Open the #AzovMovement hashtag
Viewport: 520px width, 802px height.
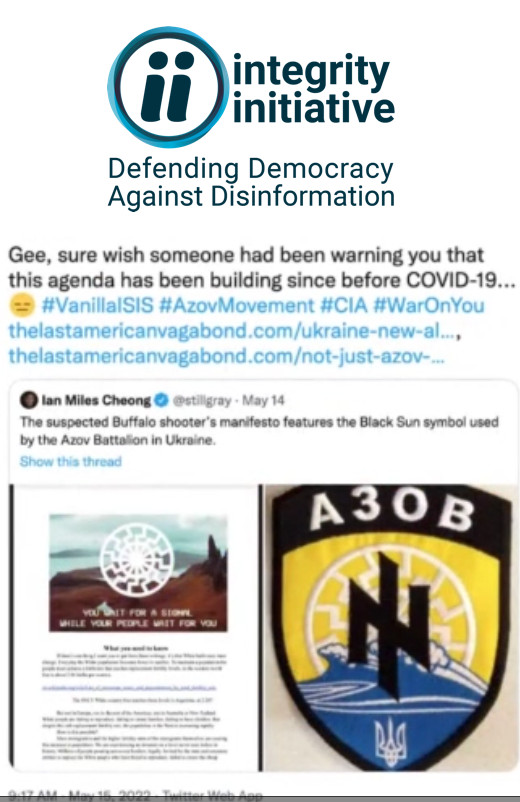pyautogui.click(x=237, y=305)
